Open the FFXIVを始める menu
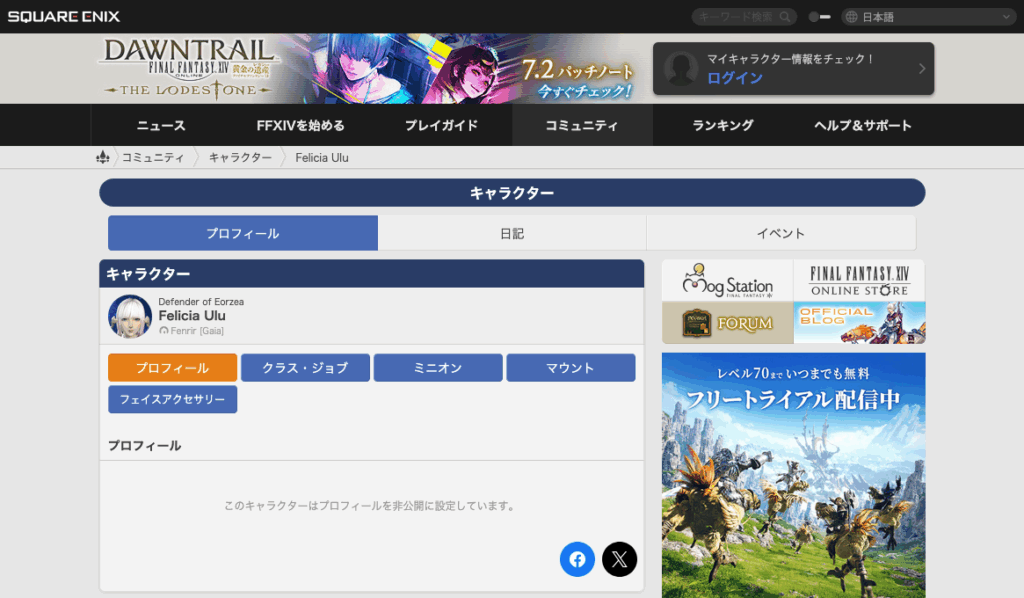This screenshot has width=1024, height=598. tap(300, 125)
